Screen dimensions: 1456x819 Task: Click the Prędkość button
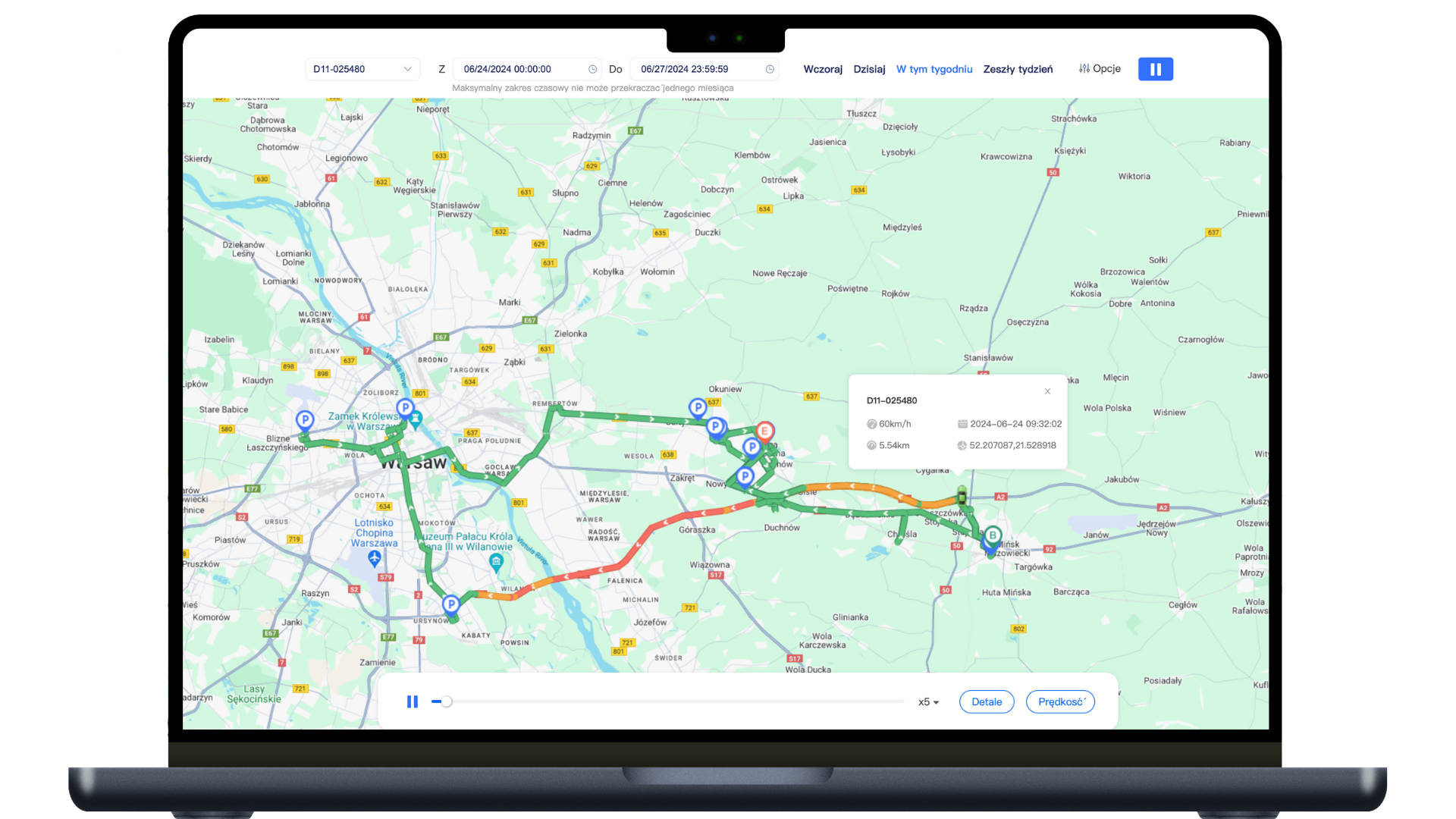click(1060, 702)
